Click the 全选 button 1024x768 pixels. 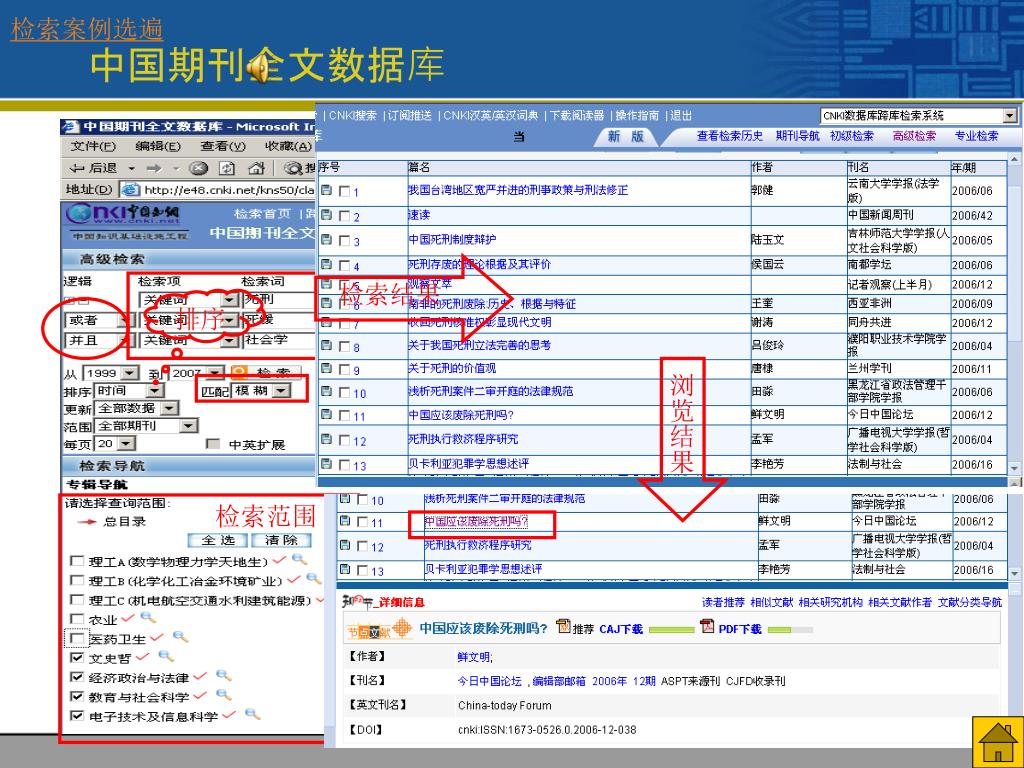coord(217,540)
